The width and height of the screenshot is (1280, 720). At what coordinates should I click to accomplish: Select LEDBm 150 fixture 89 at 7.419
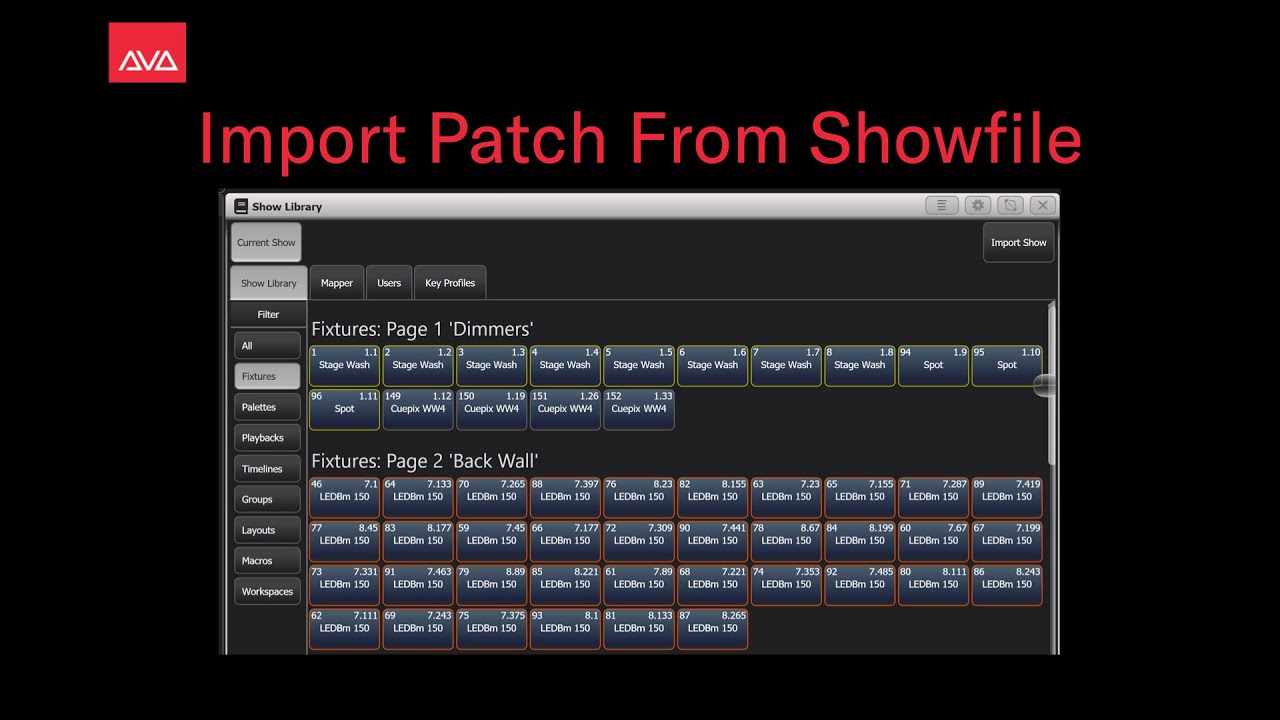pyautogui.click(x=1007, y=497)
